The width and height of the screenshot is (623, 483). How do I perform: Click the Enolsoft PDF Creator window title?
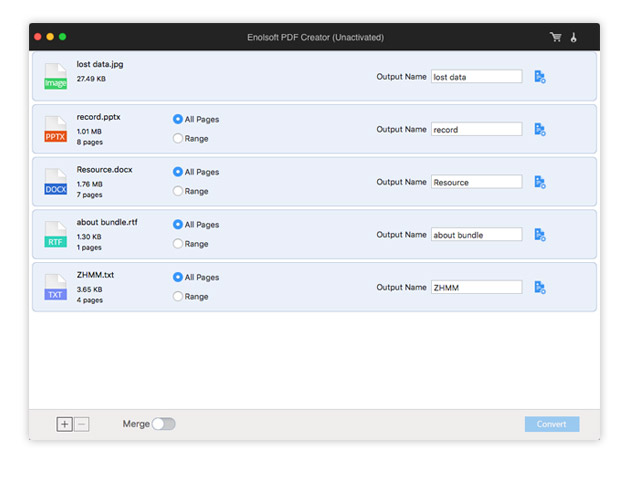tap(315, 37)
